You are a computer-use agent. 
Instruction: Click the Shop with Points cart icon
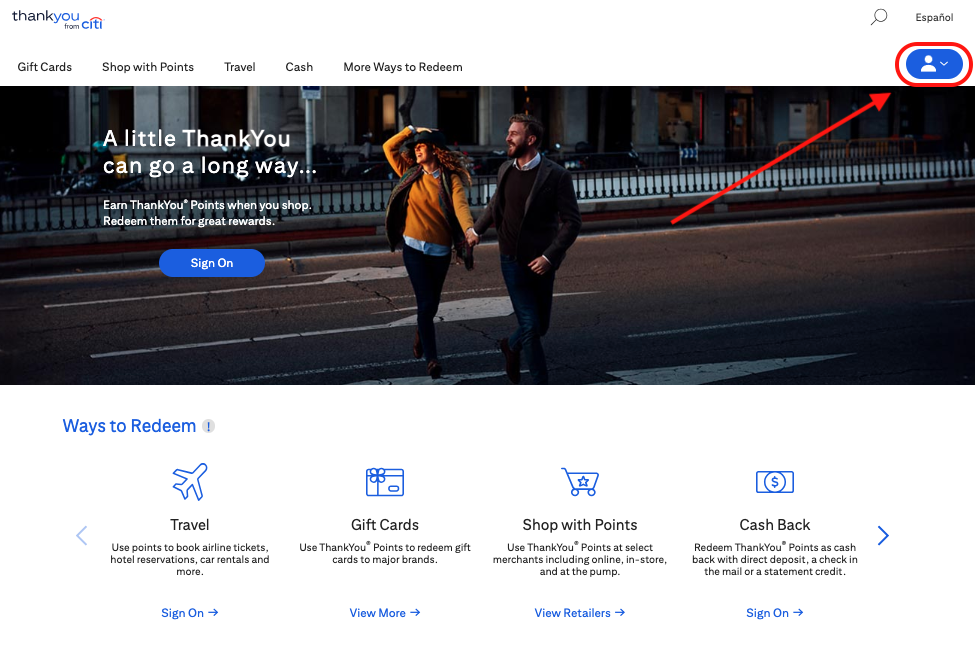(579, 481)
